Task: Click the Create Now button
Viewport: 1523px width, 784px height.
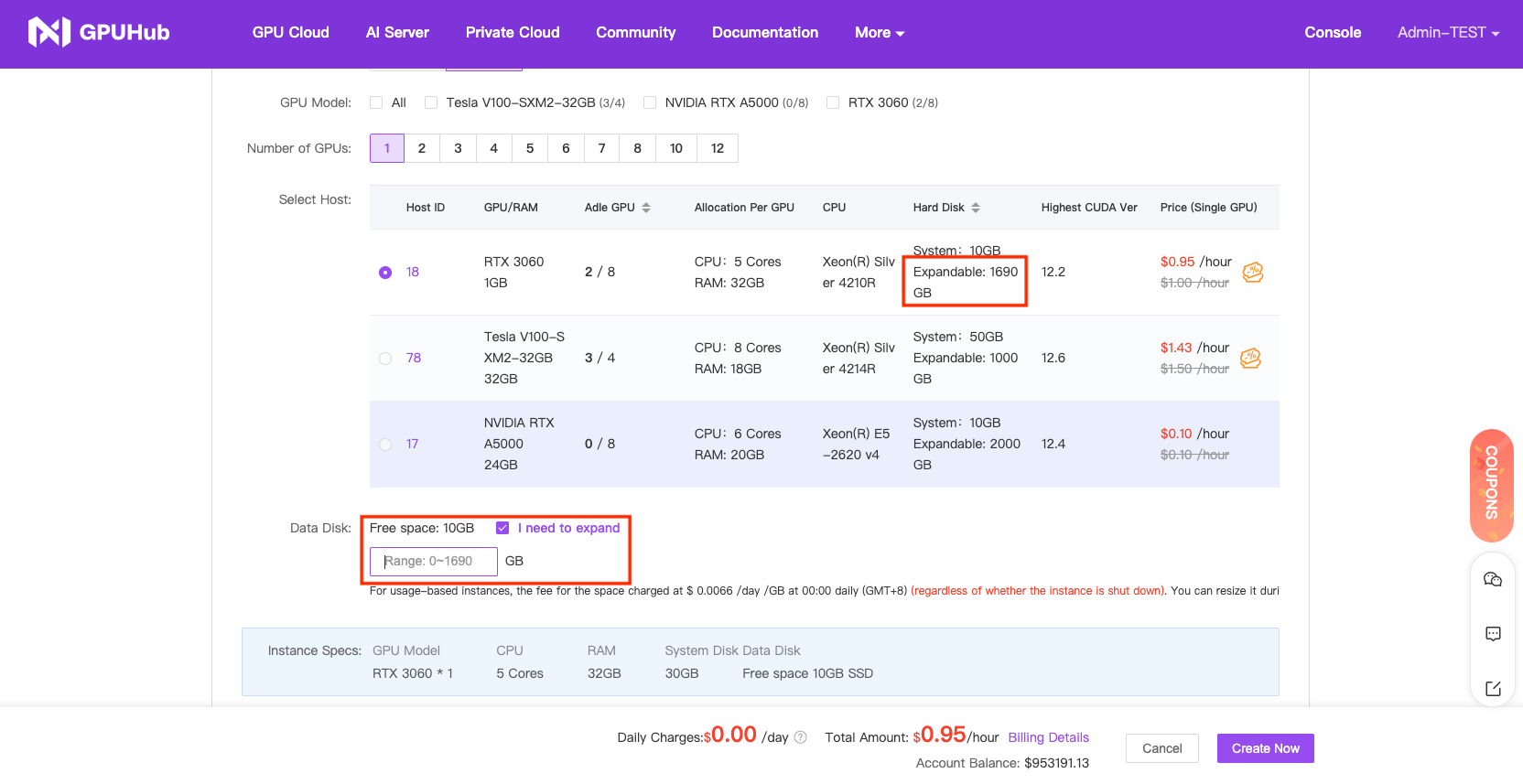Action: (1266, 748)
